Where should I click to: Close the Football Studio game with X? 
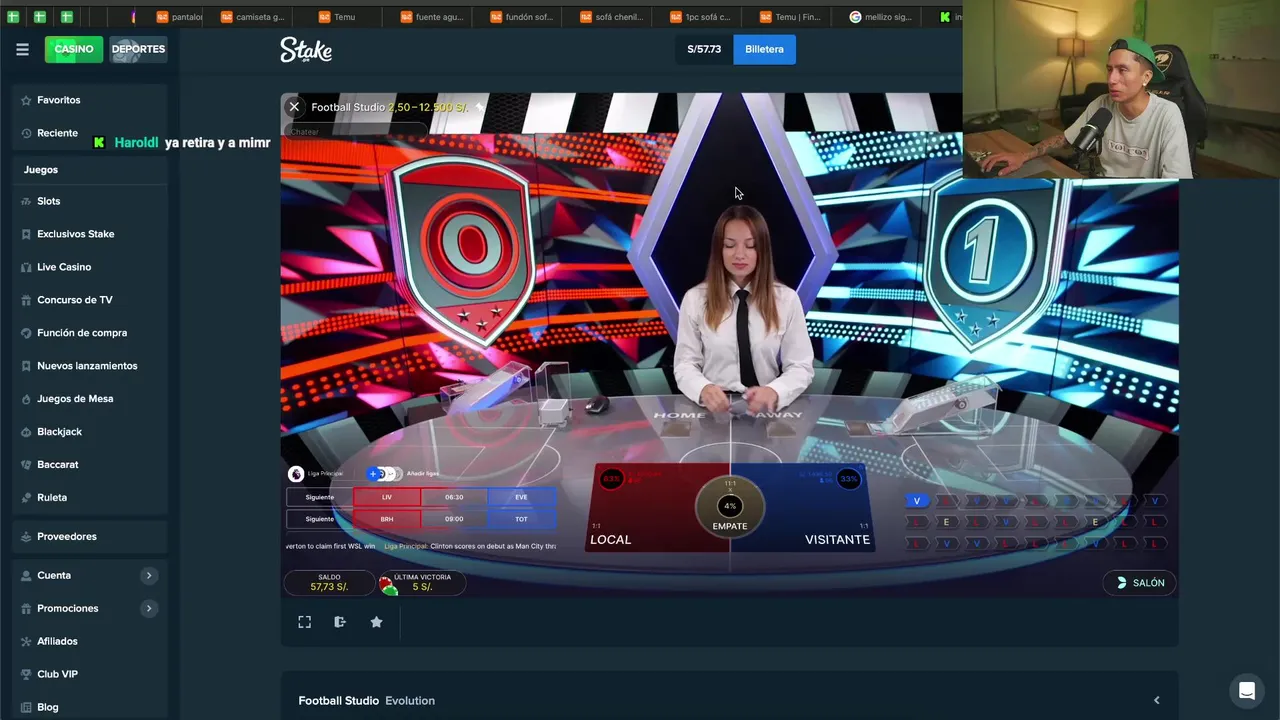coord(294,107)
